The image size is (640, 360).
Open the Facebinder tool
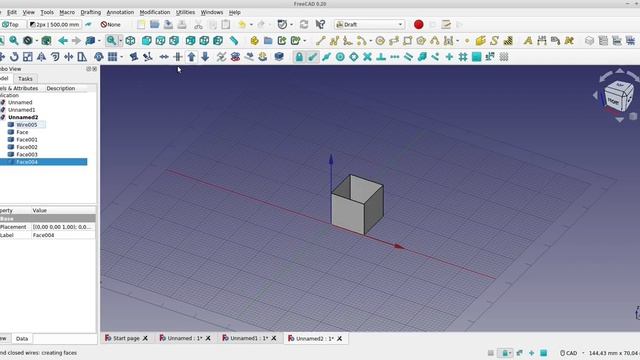click(480, 40)
